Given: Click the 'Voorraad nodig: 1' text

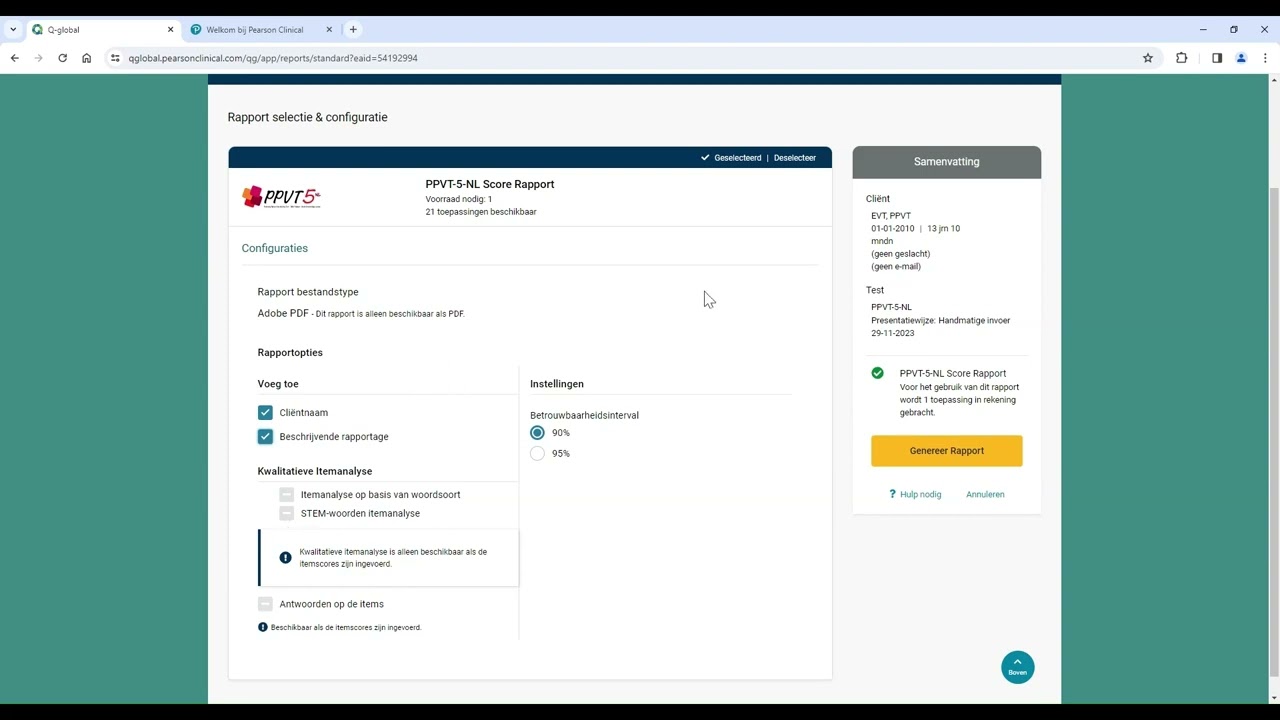Looking at the screenshot, I should (459, 199).
